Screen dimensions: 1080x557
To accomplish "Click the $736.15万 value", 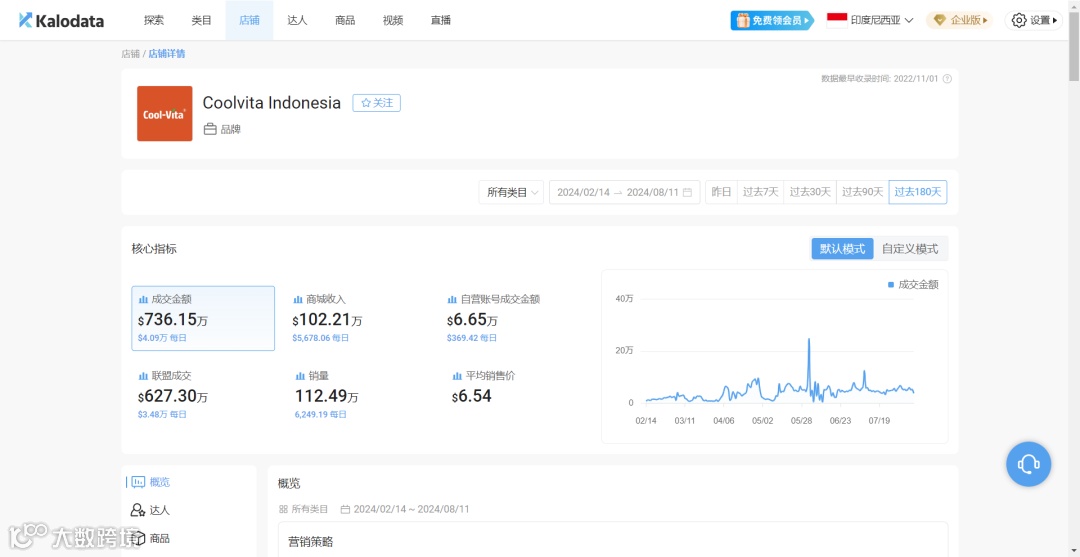I will pos(173,319).
